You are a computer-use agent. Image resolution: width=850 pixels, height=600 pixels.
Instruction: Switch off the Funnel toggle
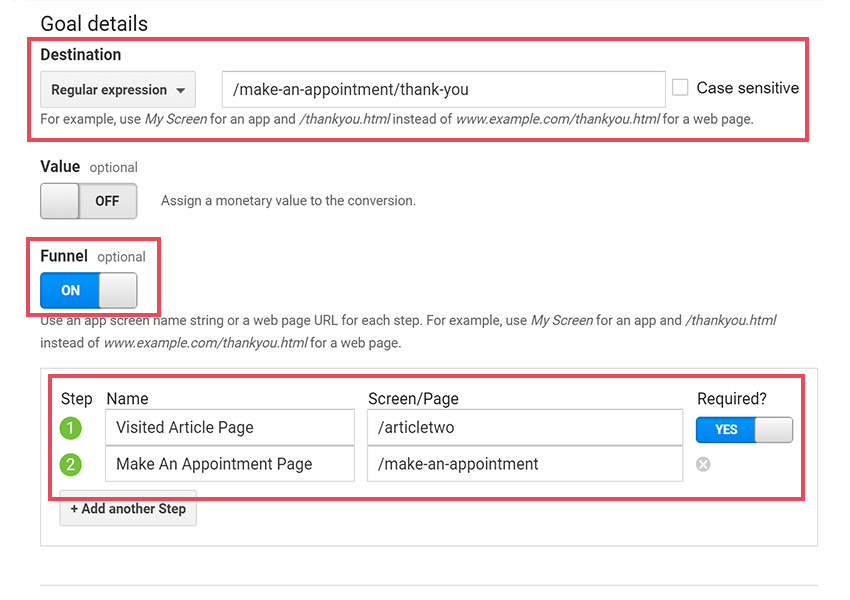click(x=88, y=291)
